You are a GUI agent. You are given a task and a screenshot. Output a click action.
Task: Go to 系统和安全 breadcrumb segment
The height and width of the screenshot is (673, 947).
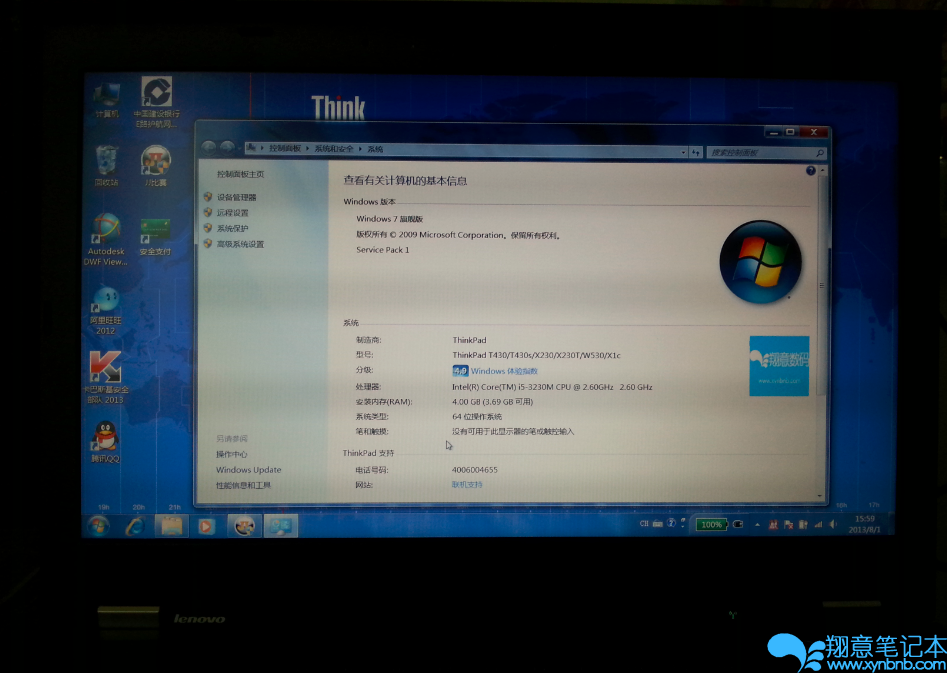(x=333, y=149)
